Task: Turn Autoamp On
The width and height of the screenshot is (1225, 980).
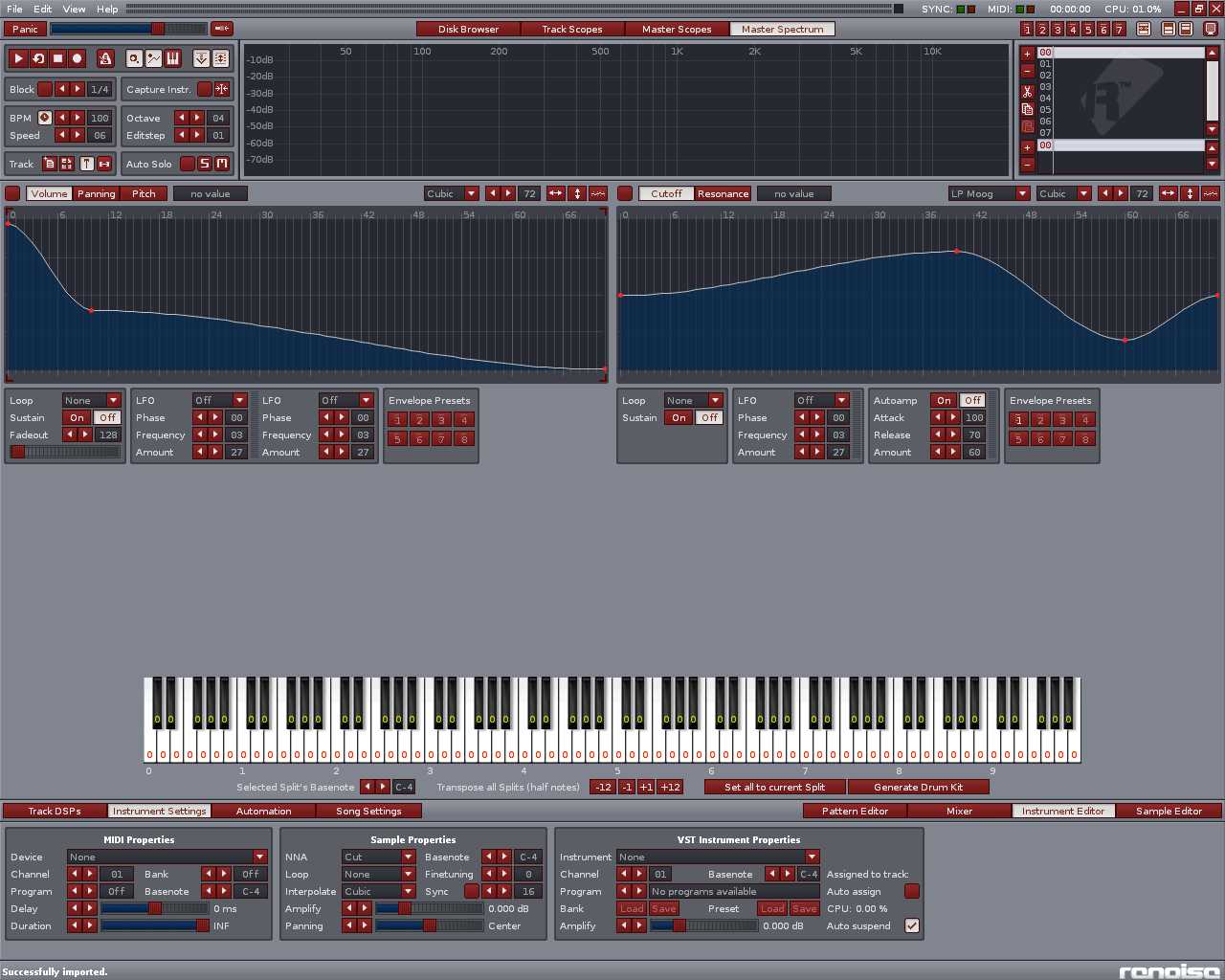Action: click(944, 400)
